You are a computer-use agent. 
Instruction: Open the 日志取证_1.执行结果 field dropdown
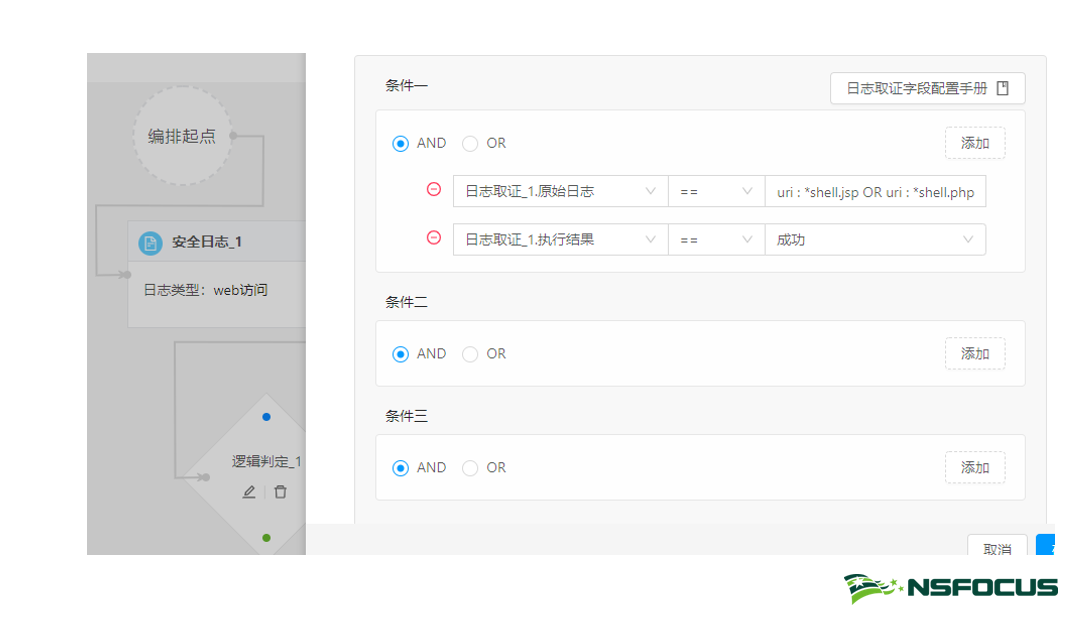(560, 240)
